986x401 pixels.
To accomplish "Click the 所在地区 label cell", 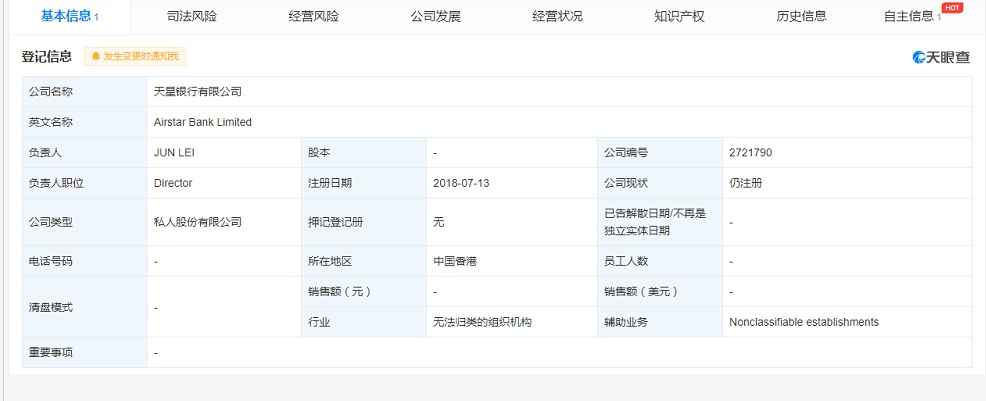I will (x=364, y=261).
